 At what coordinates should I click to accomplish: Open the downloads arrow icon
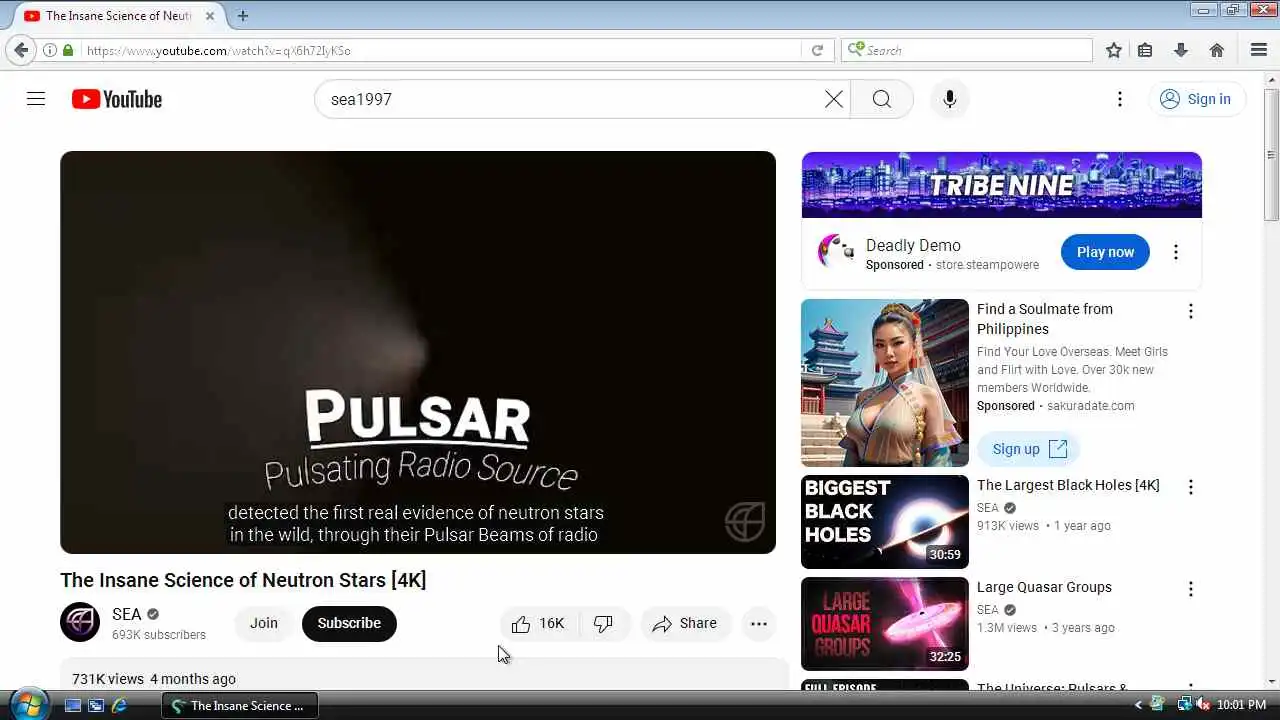(1181, 50)
